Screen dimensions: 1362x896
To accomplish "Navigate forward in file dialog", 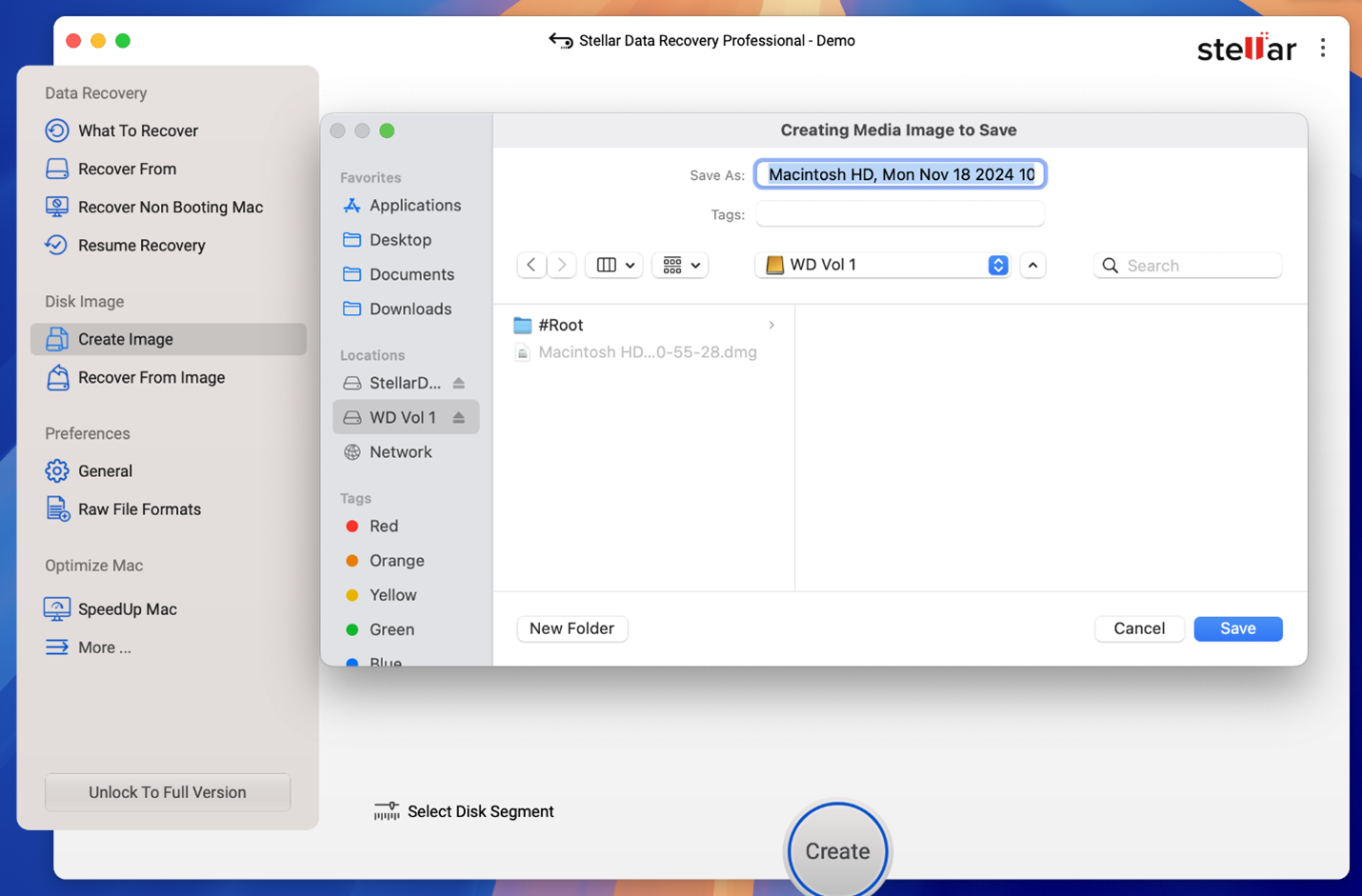I will click(562, 265).
